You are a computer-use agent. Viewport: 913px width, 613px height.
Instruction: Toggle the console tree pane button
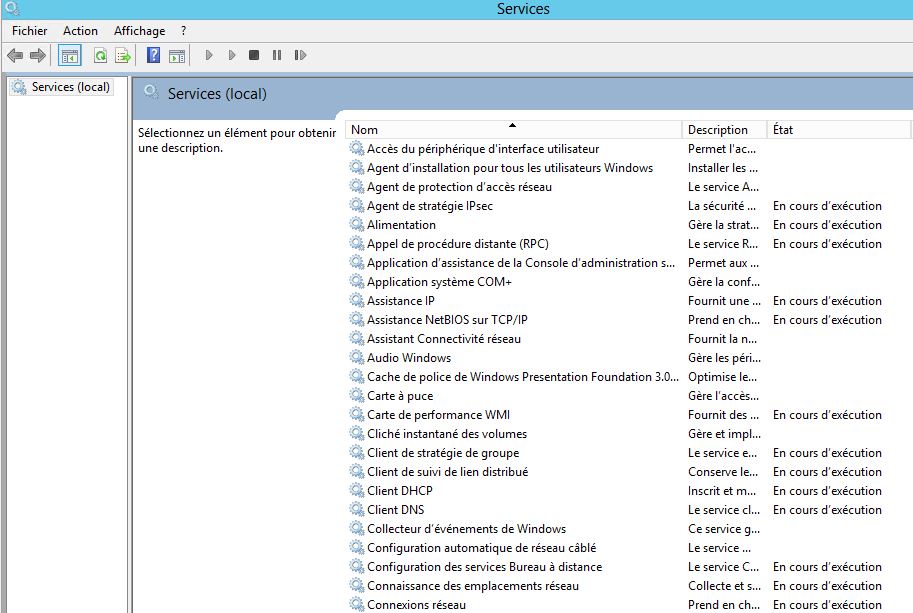pyautogui.click(x=70, y=55)
